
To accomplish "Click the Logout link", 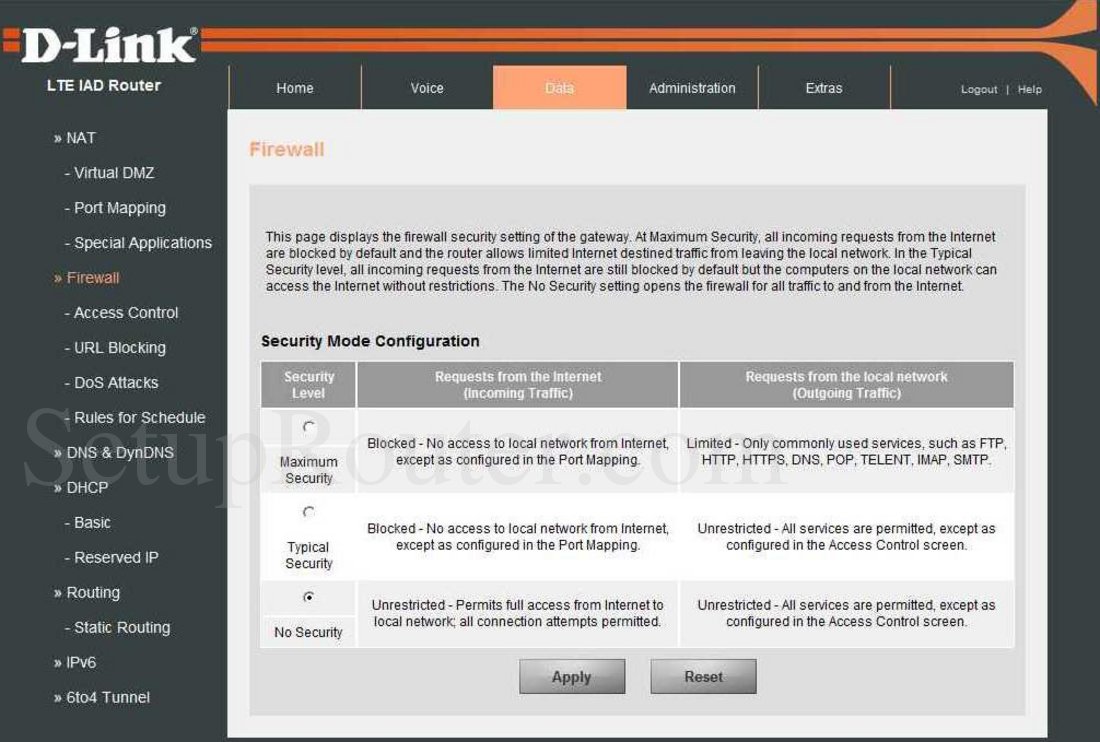I will [978, 89].
